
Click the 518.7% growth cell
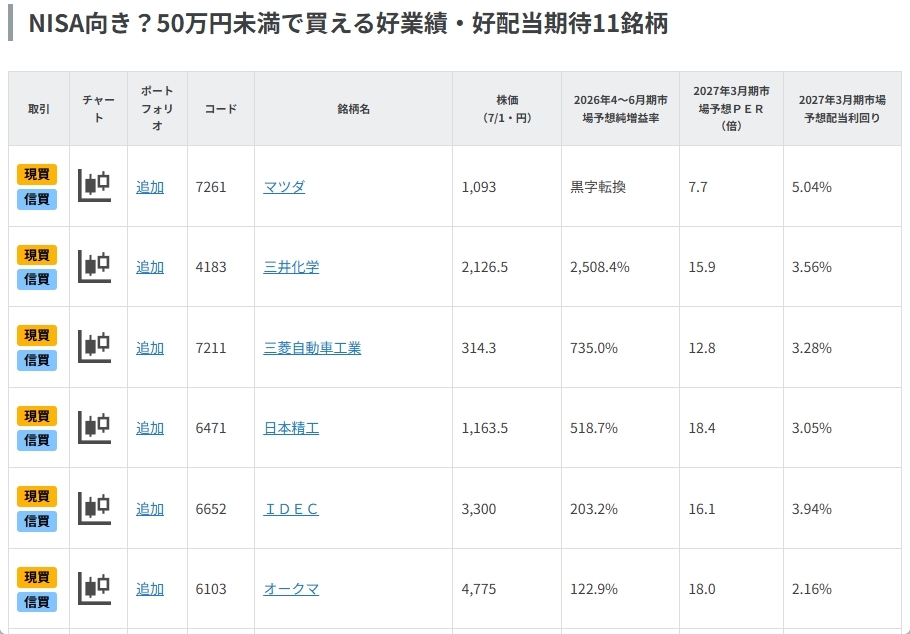click(620, 428)
